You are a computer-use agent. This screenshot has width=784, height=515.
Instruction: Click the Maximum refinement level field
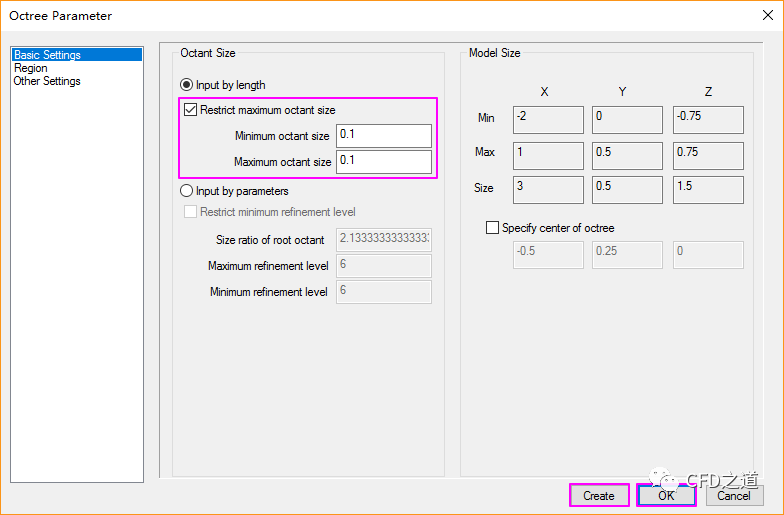(x=384, y=266)
